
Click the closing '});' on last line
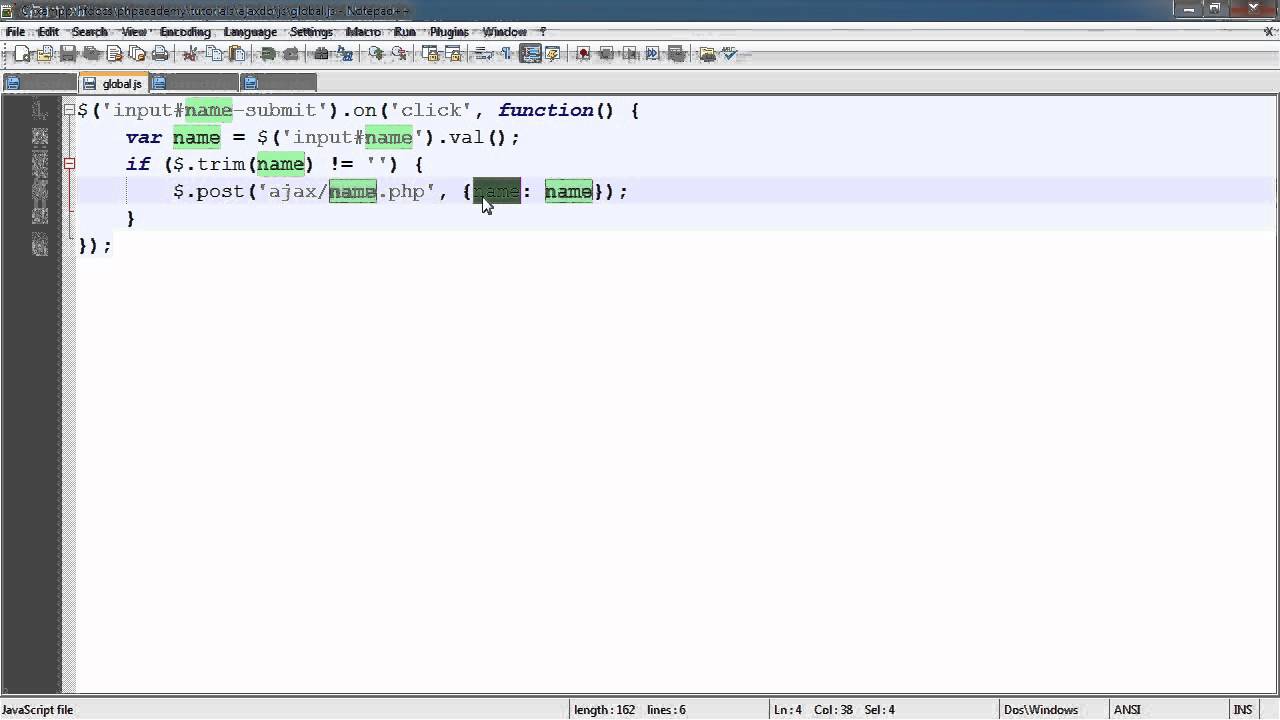click(x=95, y=245)
